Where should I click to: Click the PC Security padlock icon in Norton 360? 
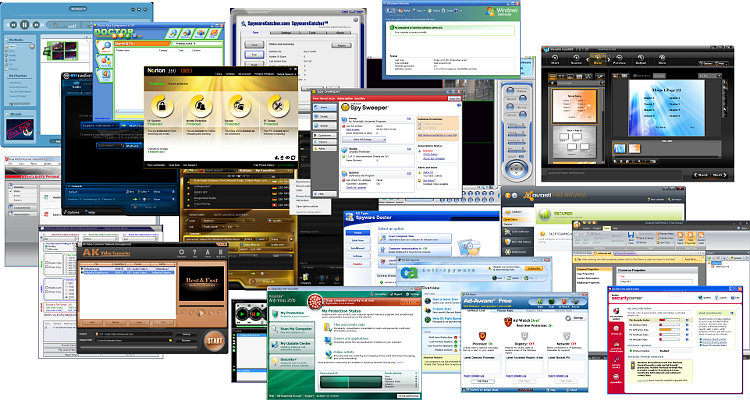click(163, 106)
